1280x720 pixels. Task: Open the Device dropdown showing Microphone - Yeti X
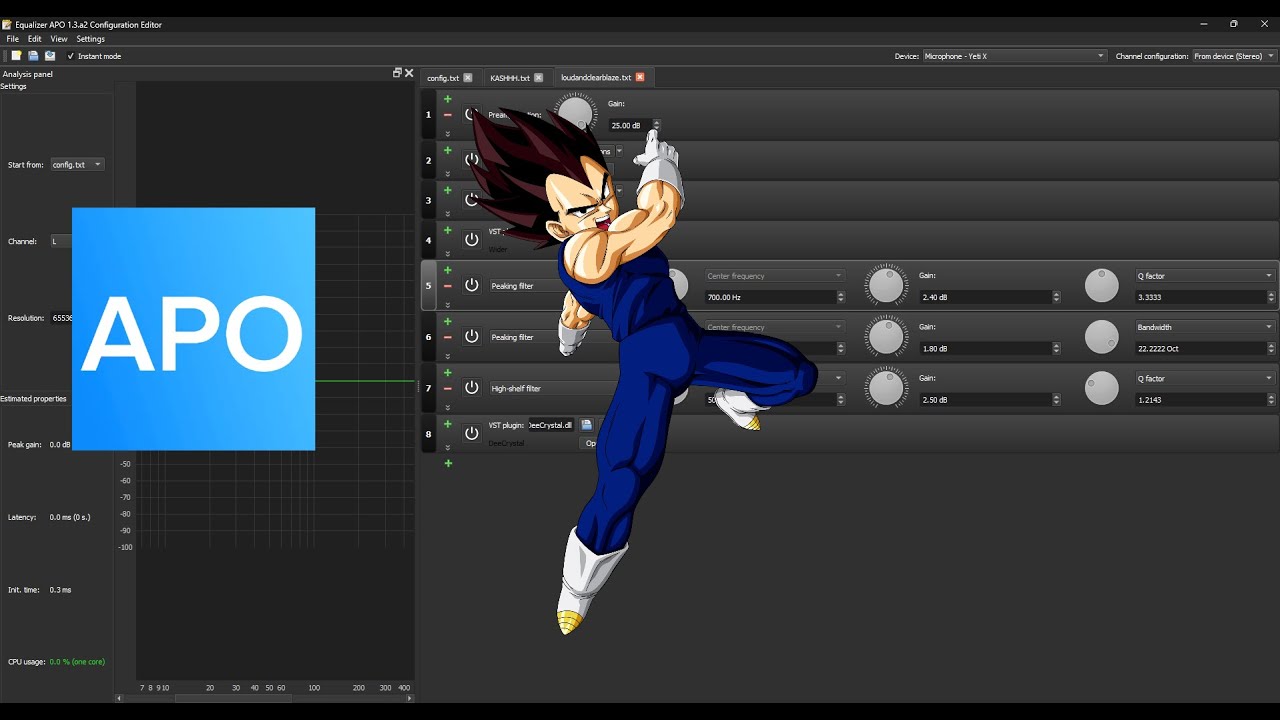(1014, 56)
